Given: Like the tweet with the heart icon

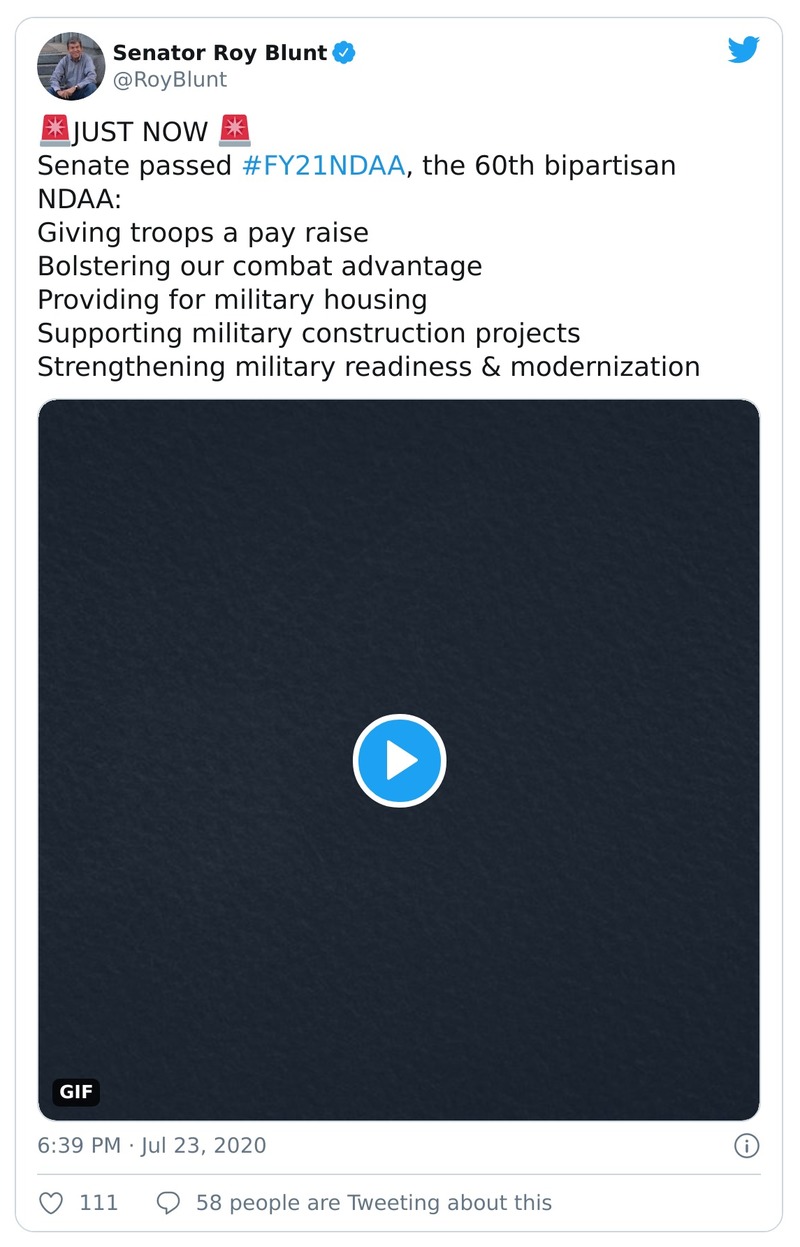Looking at the screenshot, I should [52, 1202].
